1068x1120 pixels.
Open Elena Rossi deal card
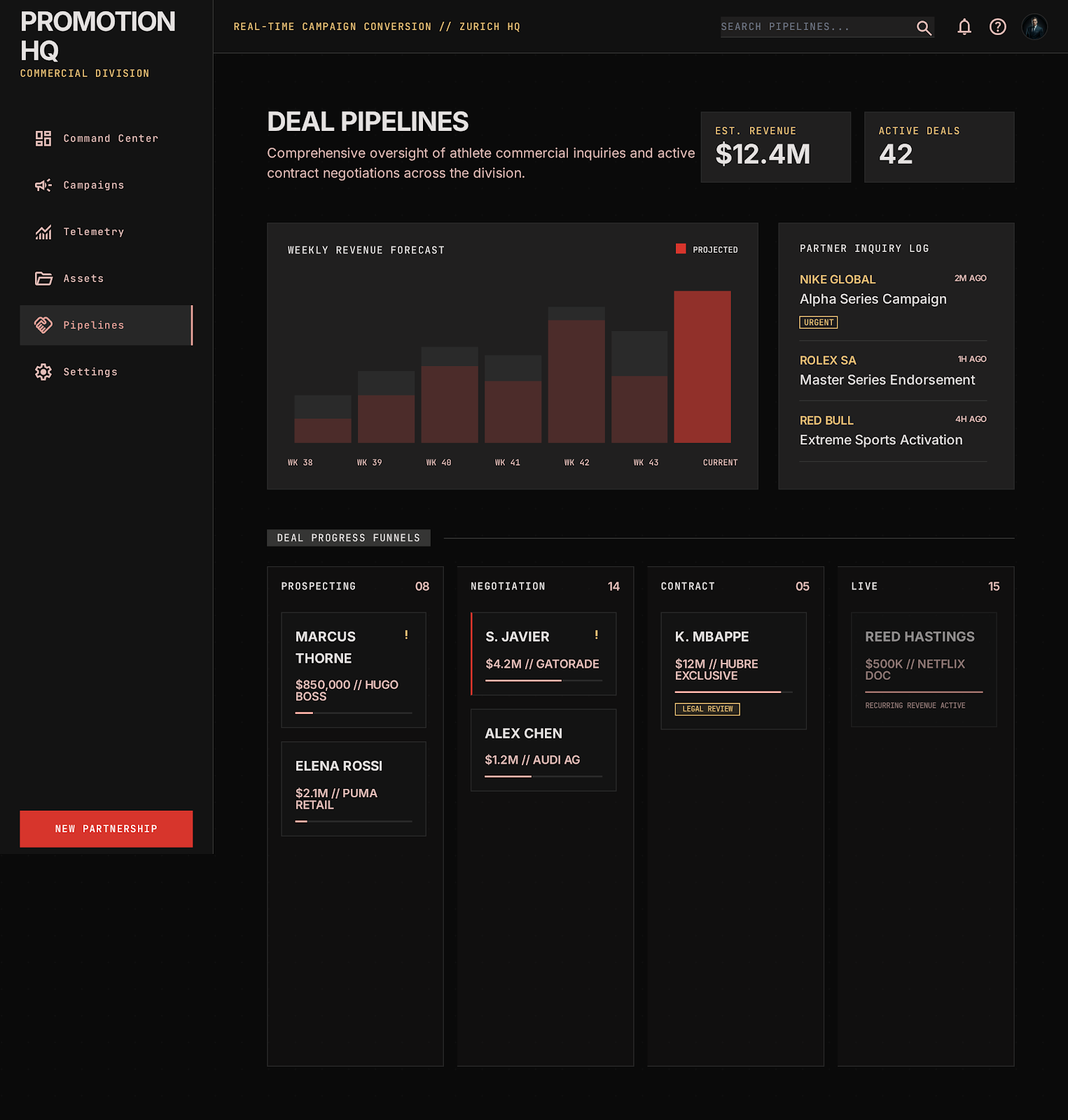coord(354,789)
